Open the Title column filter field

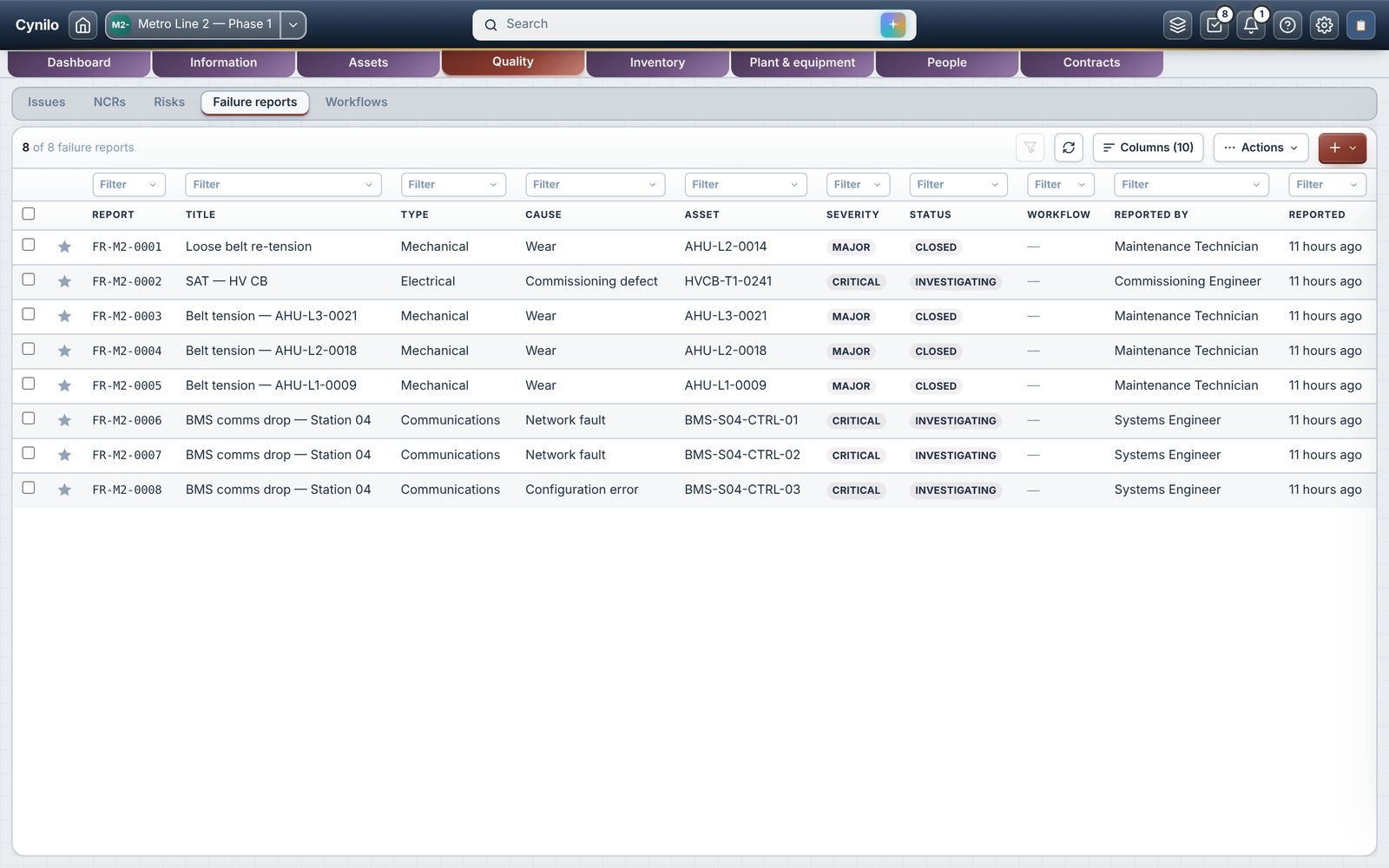(283, 184)
